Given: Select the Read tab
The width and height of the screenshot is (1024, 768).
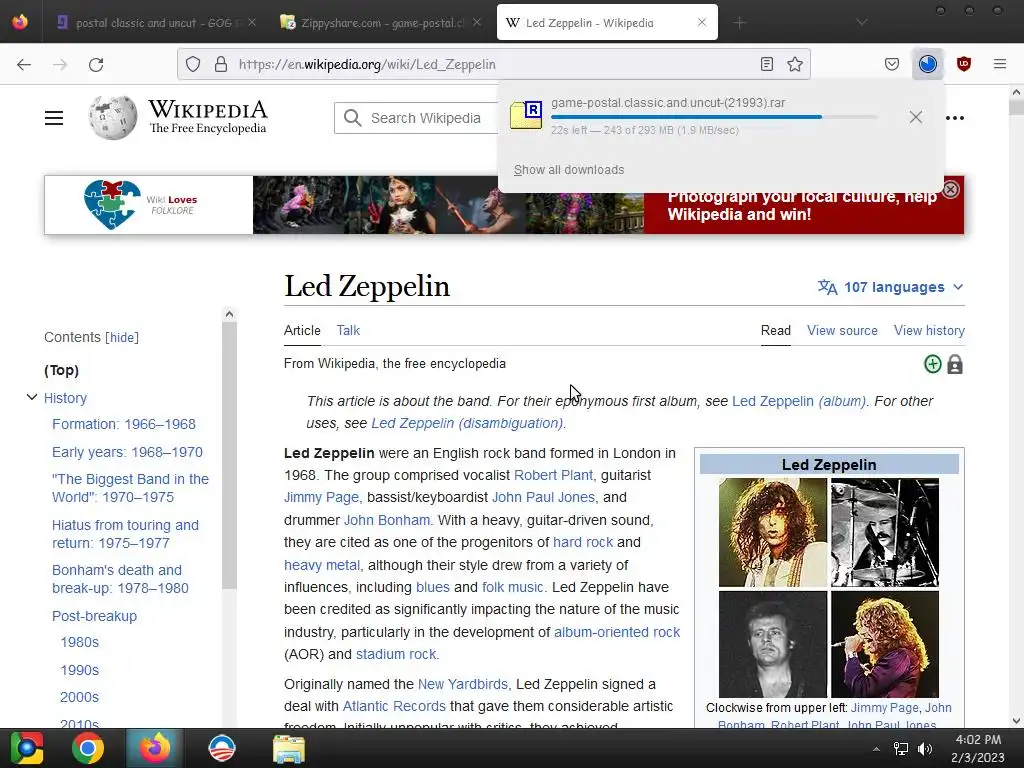Looking at the screenshot, I should [x=776, y=330].
